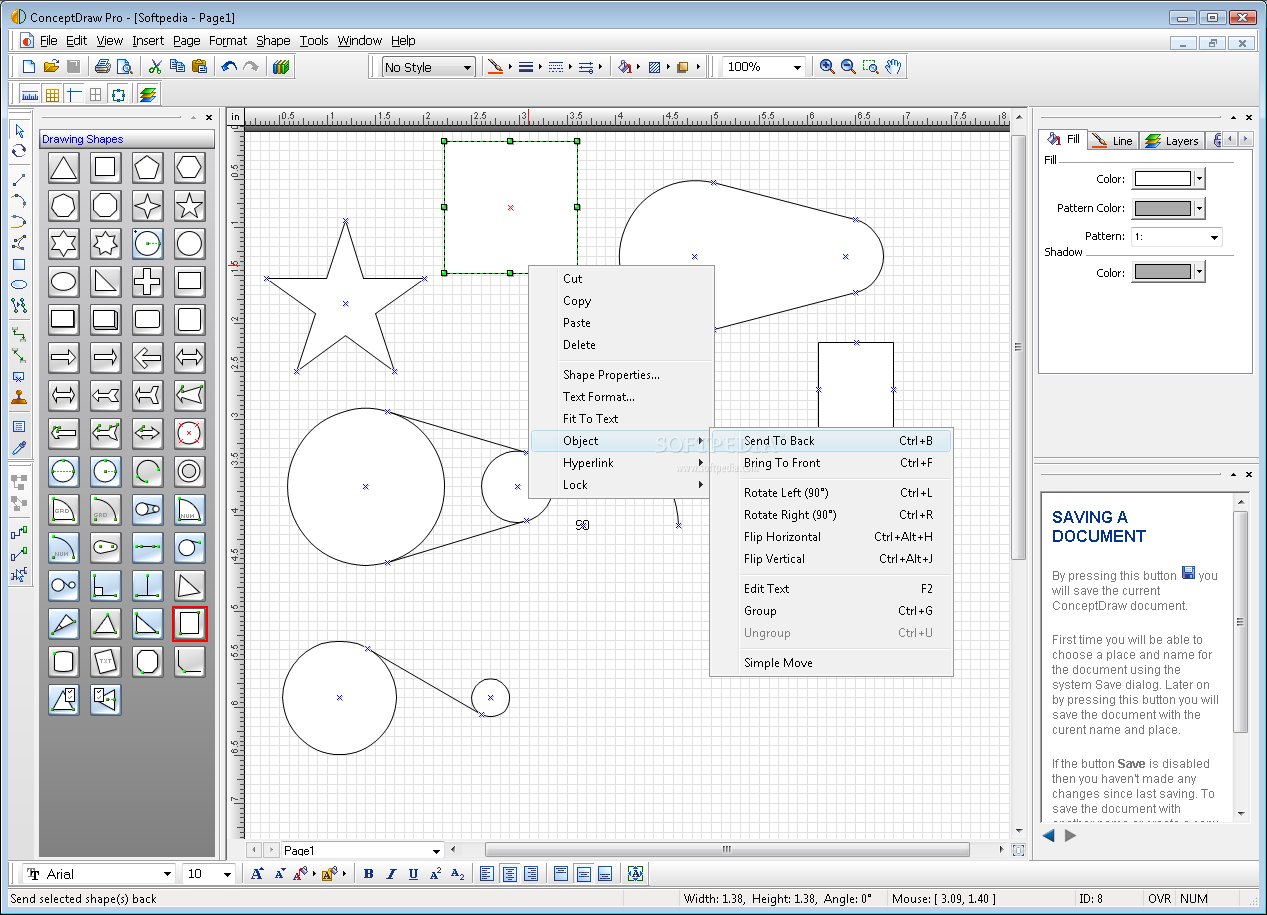Select the stamp tool in left toolbar
Viewport: 1267px width, 915px height.
(19, 397)
